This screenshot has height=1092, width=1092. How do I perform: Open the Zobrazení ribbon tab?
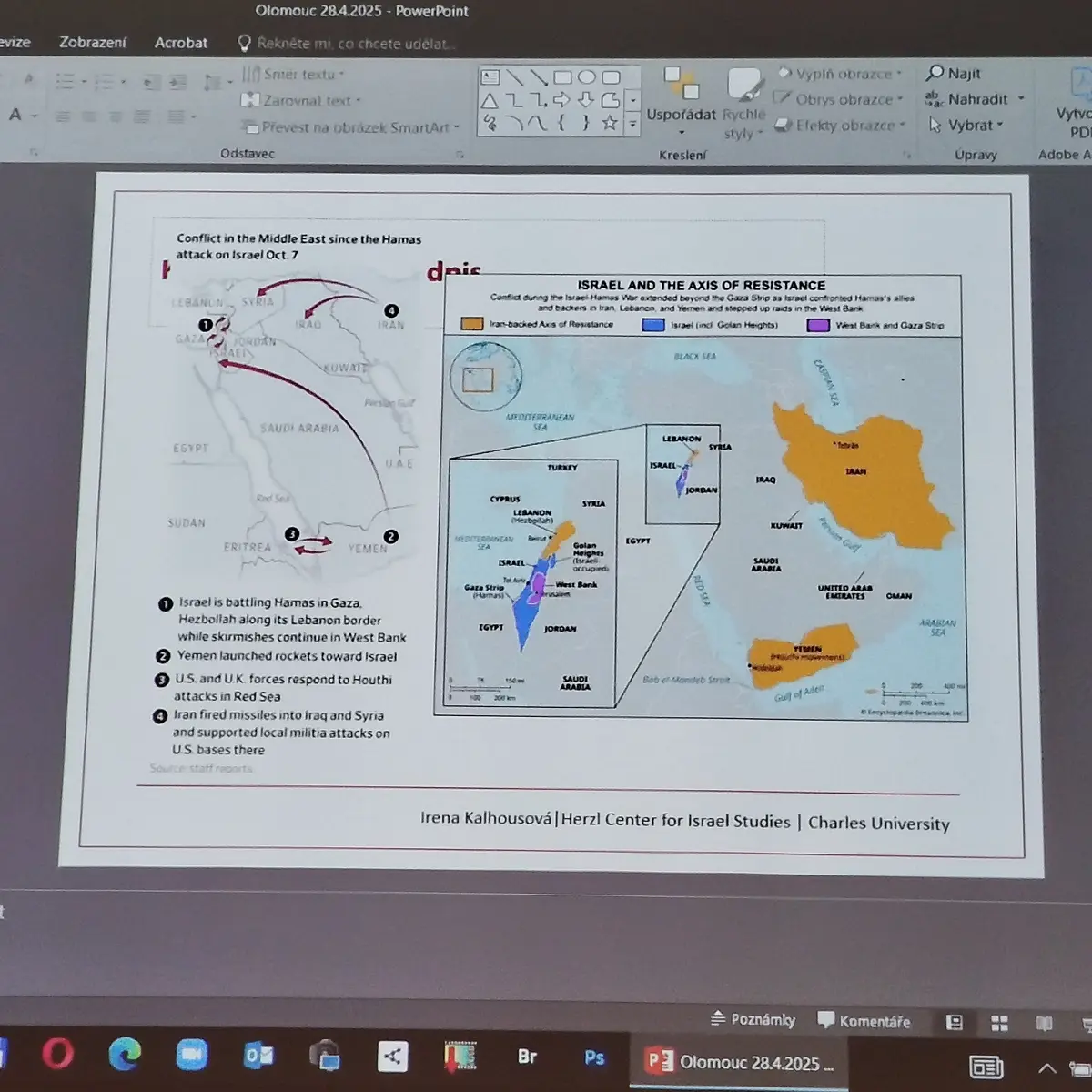[93, 42]
